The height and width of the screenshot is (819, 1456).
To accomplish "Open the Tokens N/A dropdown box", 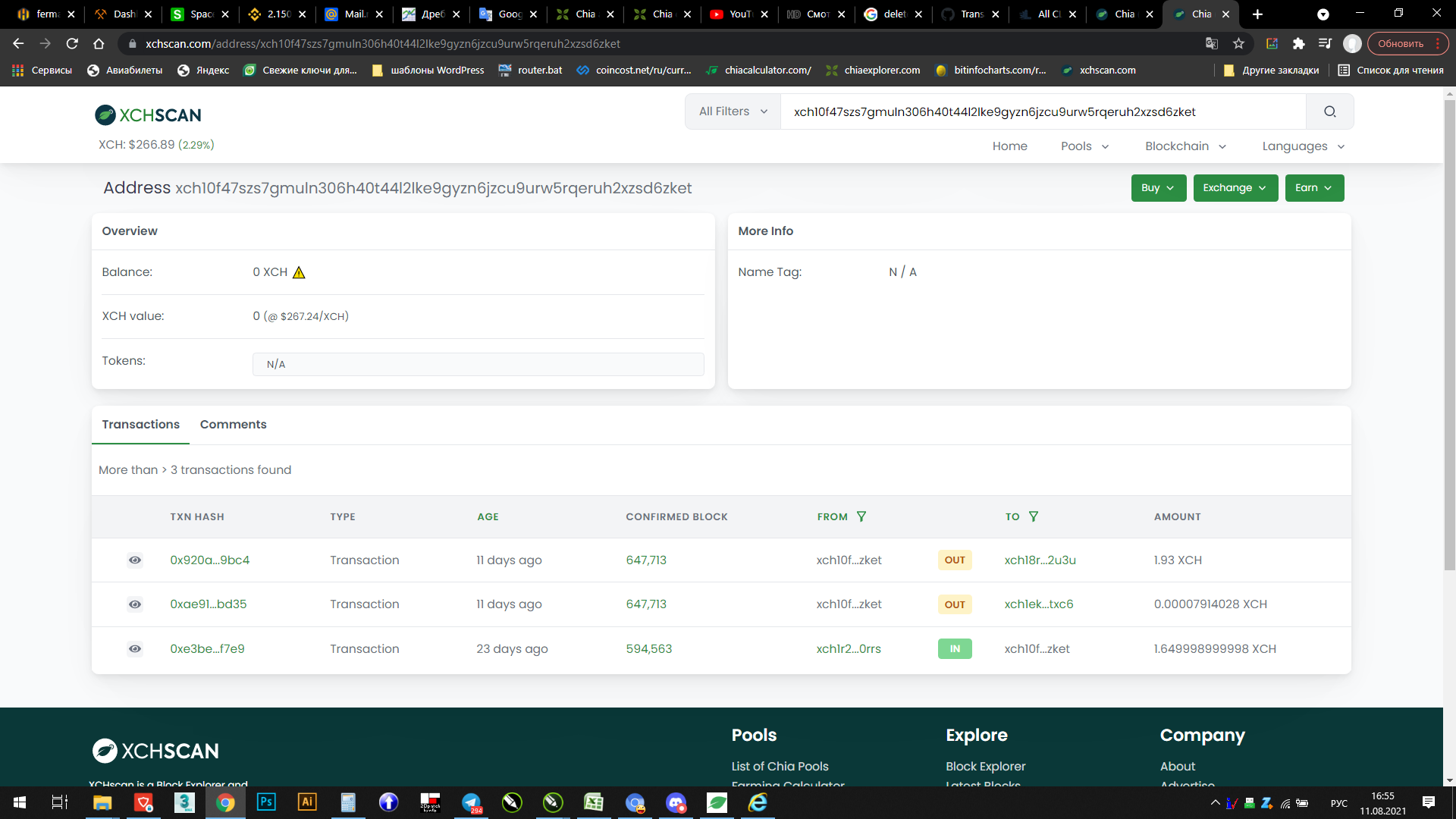I will 478,364.
